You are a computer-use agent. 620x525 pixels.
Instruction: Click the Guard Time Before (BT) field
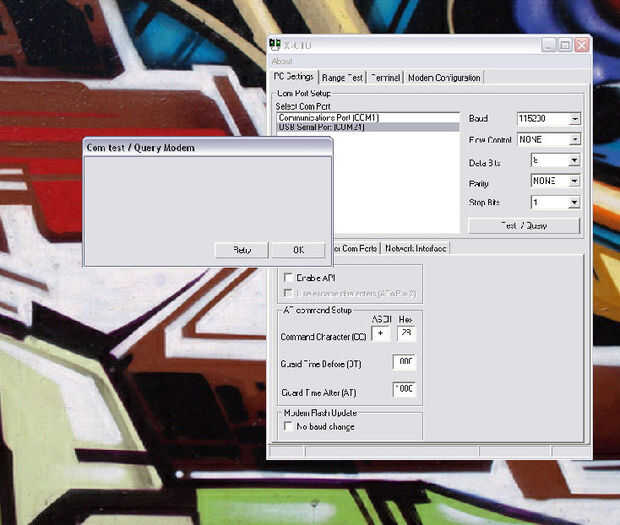404,362
